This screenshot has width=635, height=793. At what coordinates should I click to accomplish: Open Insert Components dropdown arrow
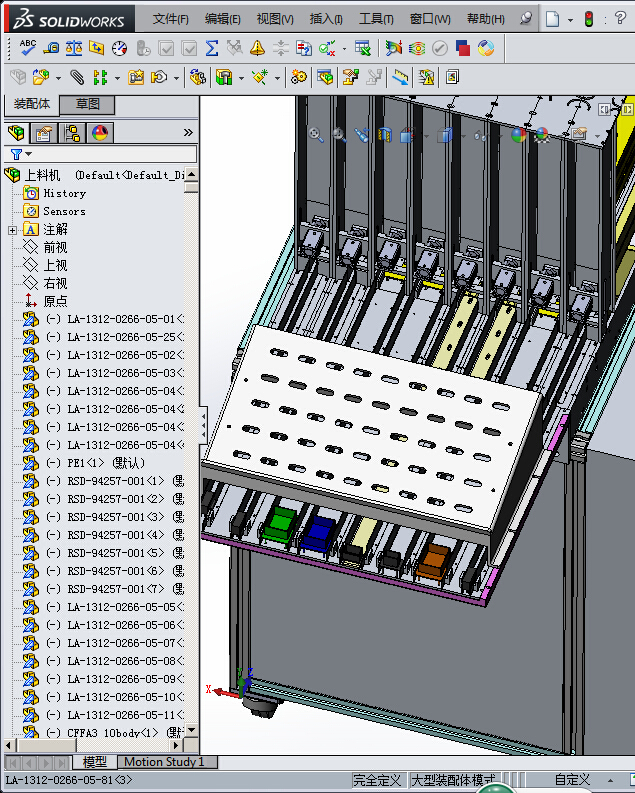(58, 78)
